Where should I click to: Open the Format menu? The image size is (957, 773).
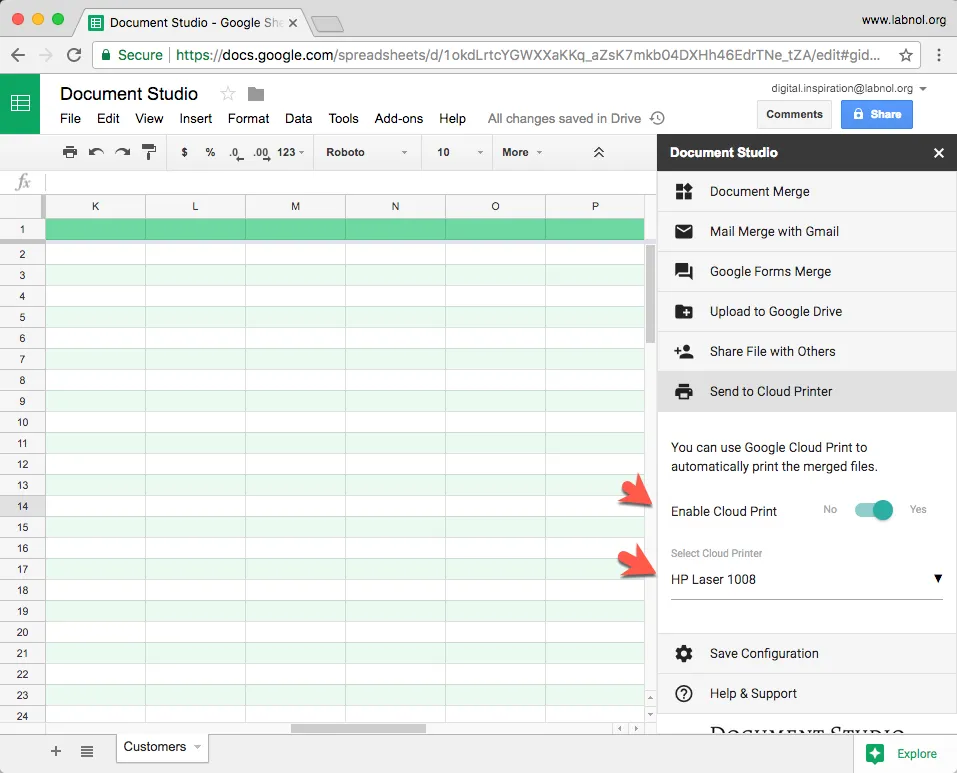click(x=248, y=118)
